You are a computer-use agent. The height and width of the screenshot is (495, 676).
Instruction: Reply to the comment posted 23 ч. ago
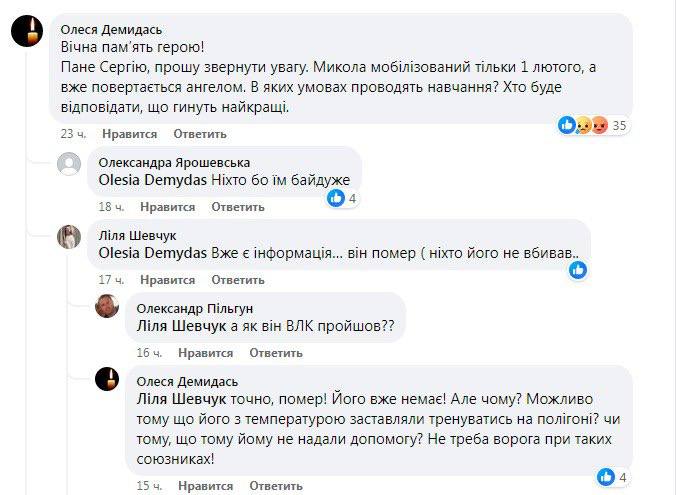coord(200,134)
